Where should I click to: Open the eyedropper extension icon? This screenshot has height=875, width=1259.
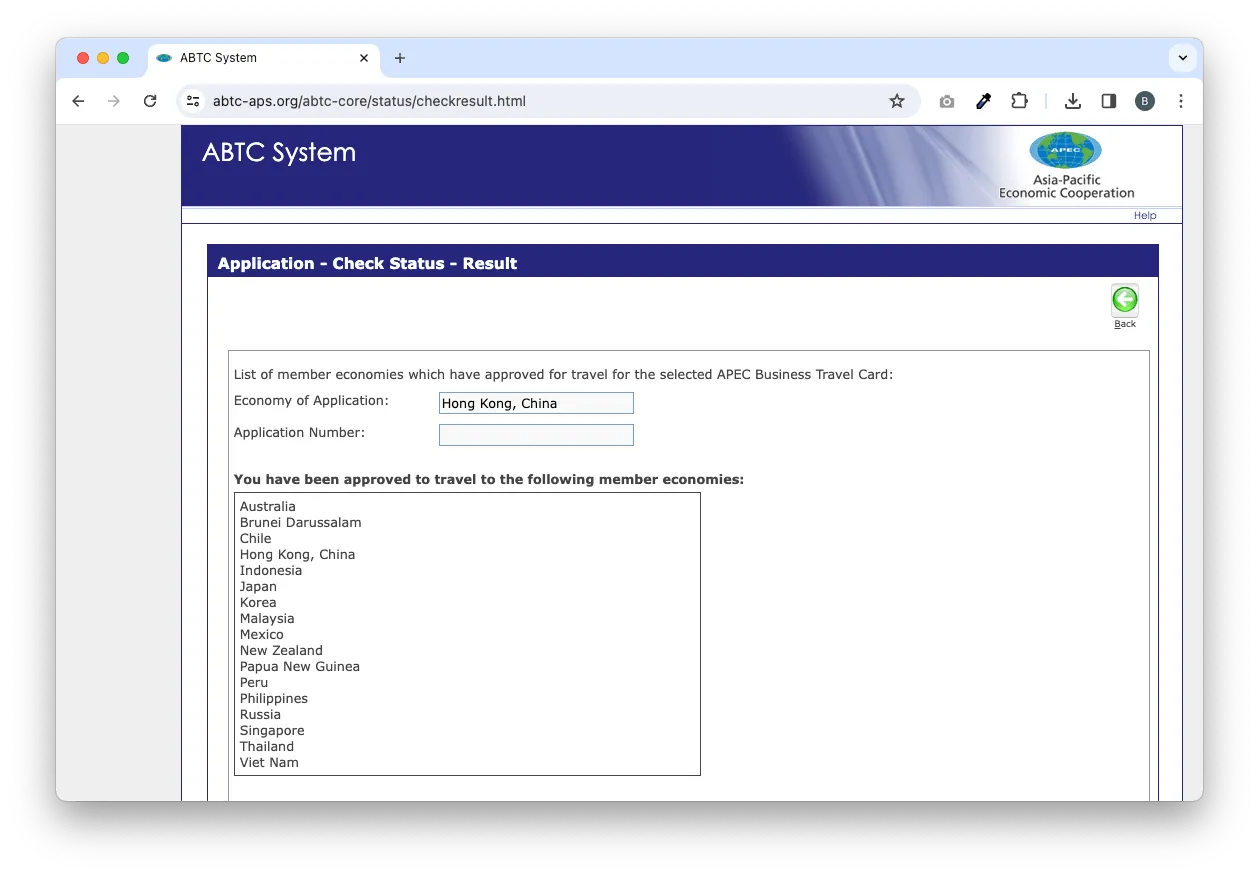[x=983, y=101]
